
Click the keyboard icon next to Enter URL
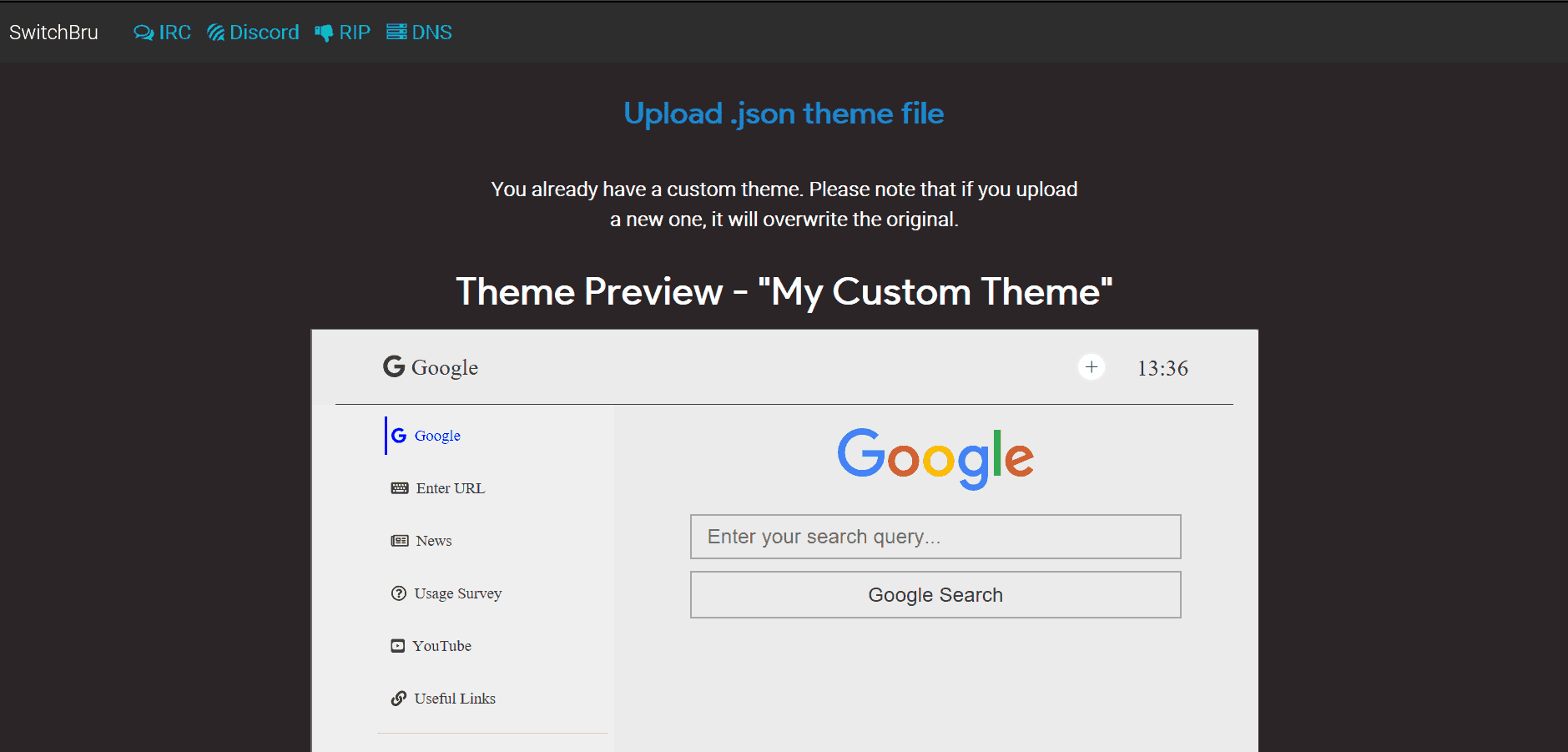click(x=400, y=488)
